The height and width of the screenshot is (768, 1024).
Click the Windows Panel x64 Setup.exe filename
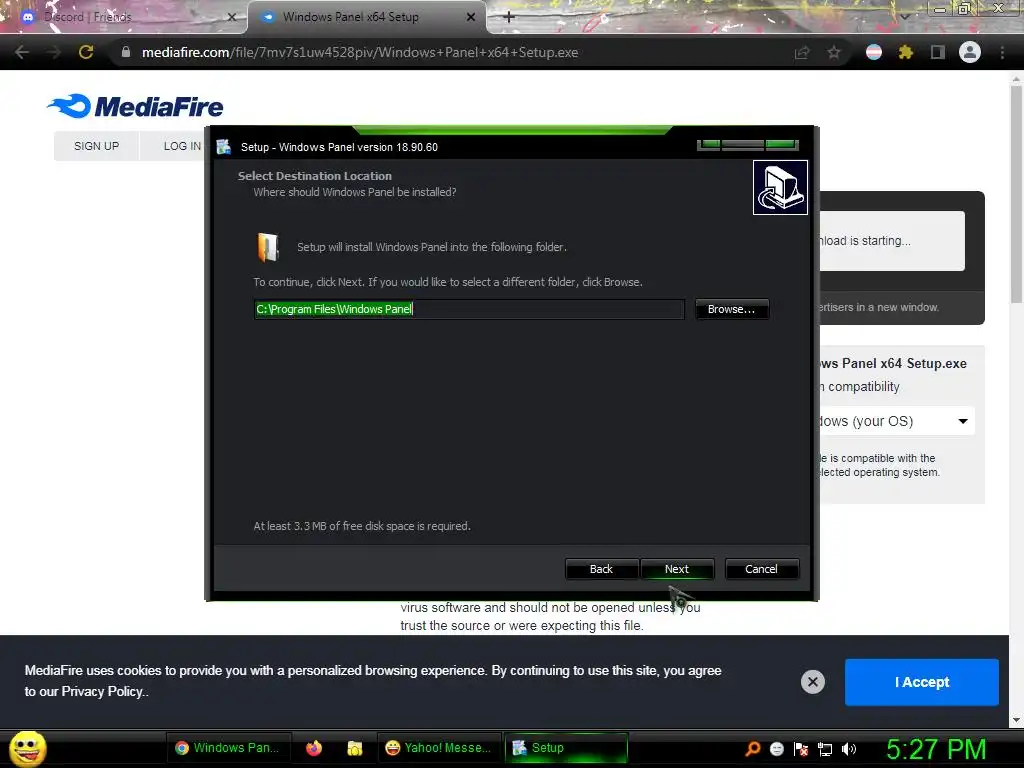coord(893,363)
